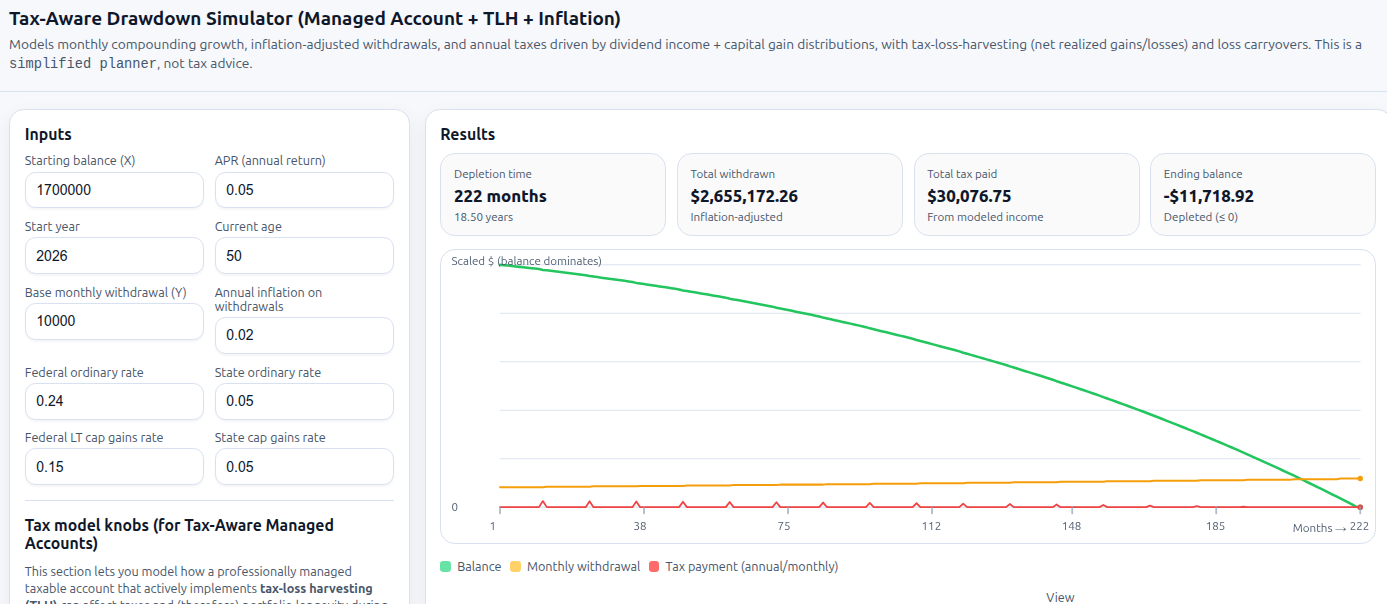Screen dimensions: 1387x604
Task: Click the Depletion time summary card
Action: pyautogui.click(x=553, y=194)
